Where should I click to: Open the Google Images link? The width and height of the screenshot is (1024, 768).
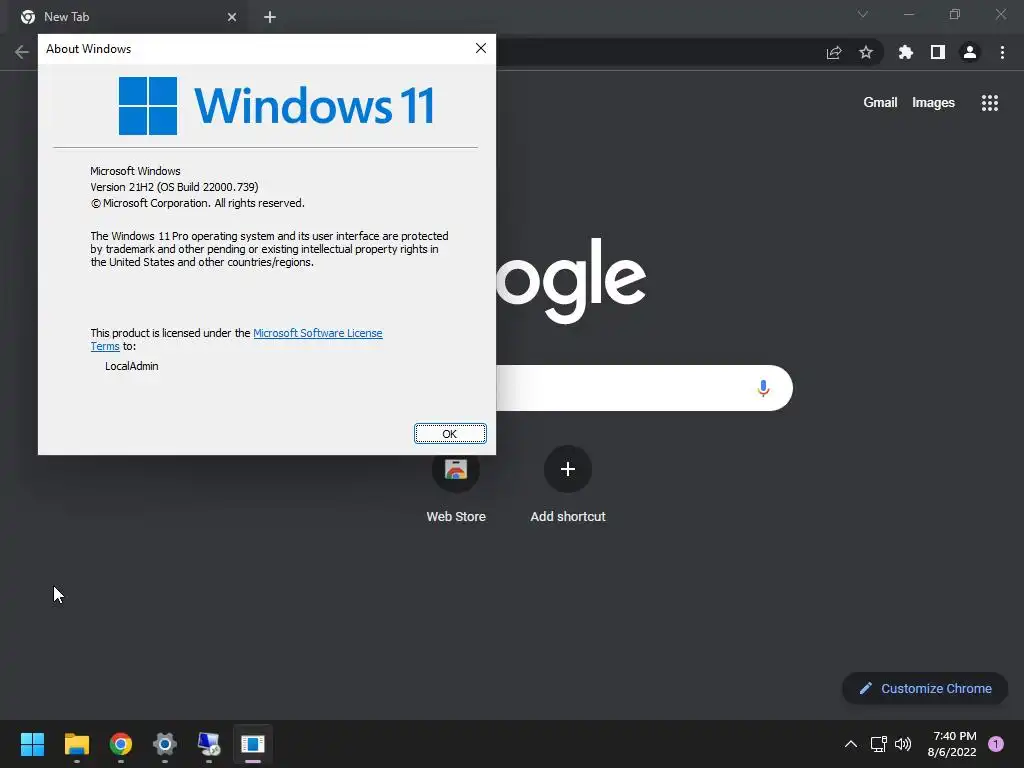pos(933,103)
